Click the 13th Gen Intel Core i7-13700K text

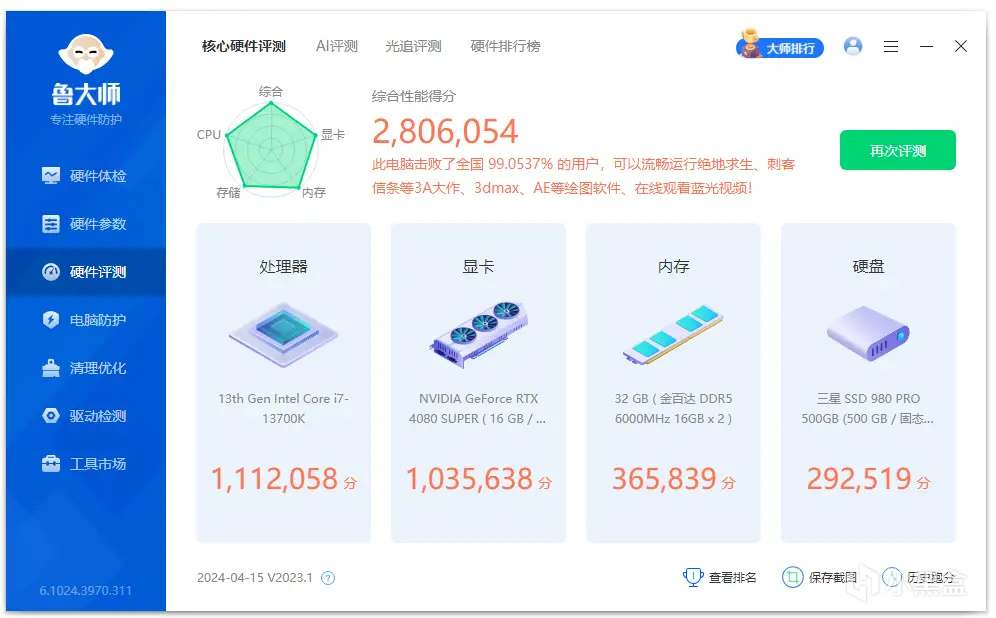283,408
